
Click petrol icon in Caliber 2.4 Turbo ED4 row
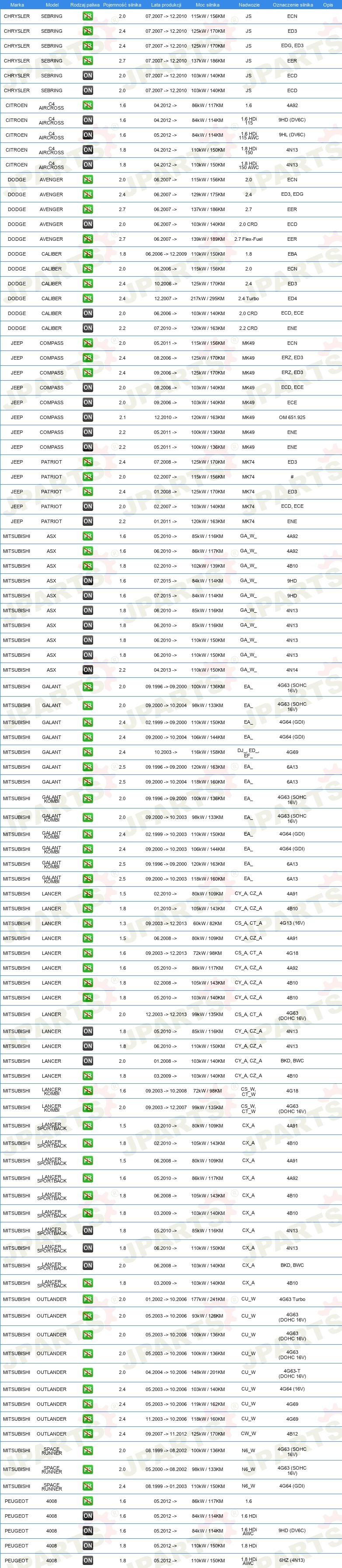click(x=88, y=298)
